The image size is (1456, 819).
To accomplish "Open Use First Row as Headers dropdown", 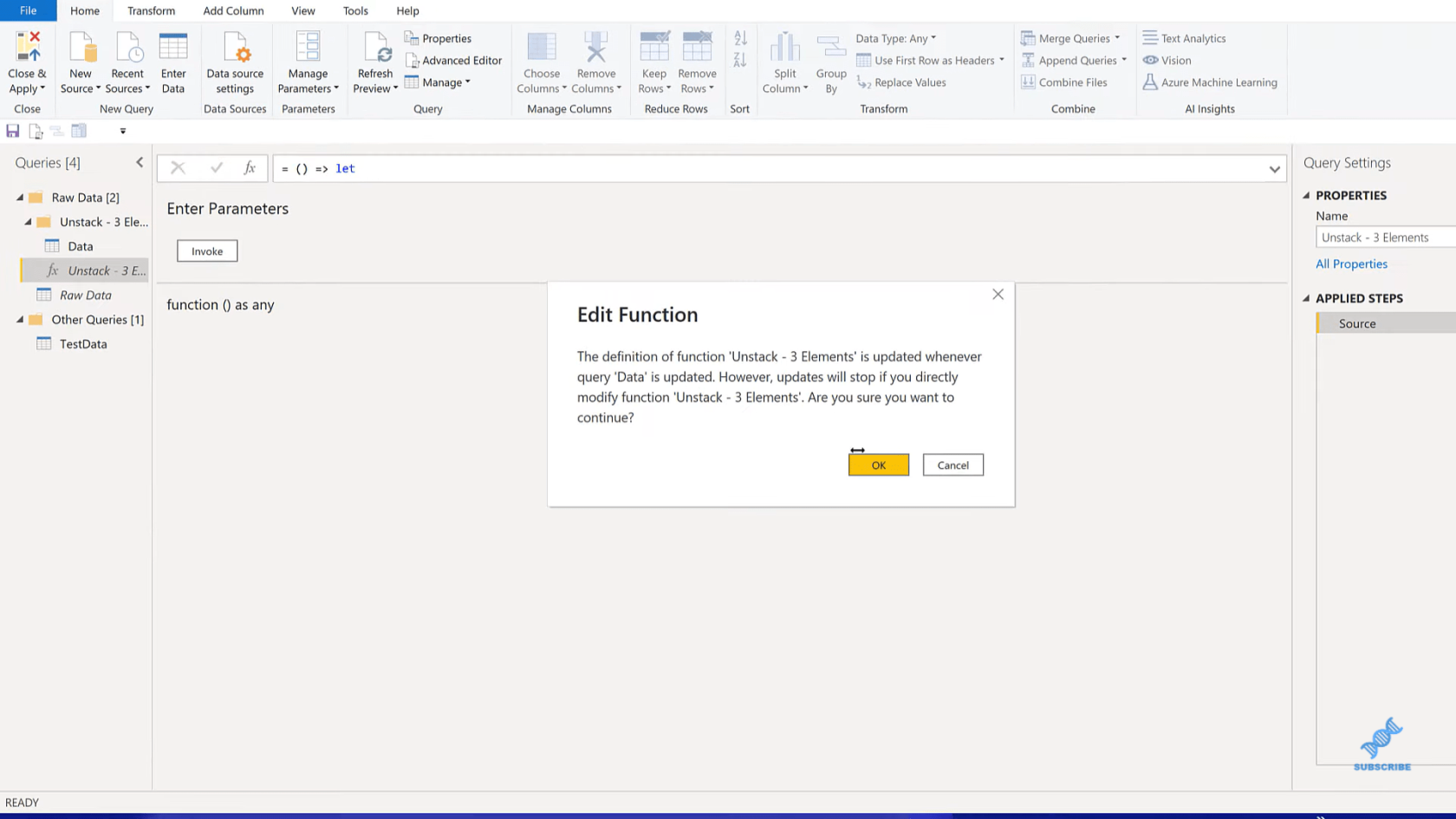I will coord(930,61).
